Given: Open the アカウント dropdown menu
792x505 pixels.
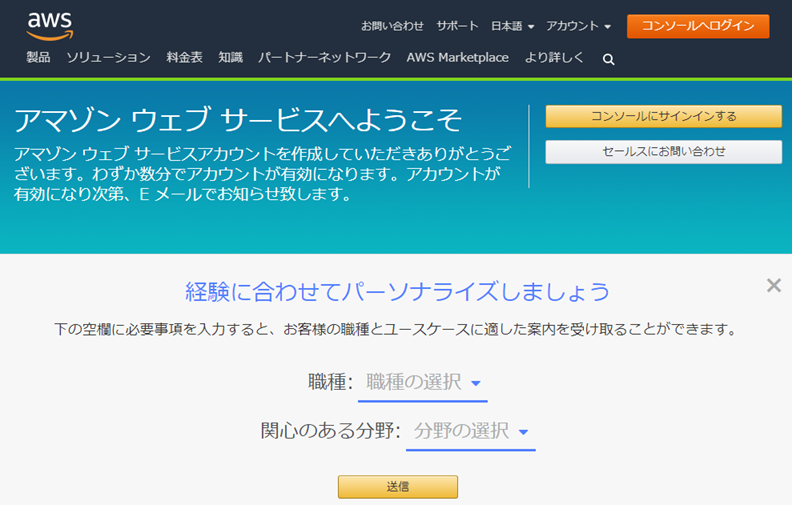Looking at the screenshot, I should coord(578,26).
